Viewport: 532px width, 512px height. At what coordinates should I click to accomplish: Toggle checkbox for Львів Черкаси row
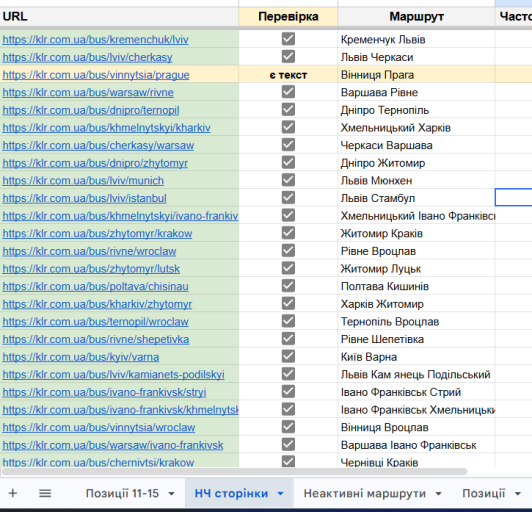point(288,57)
